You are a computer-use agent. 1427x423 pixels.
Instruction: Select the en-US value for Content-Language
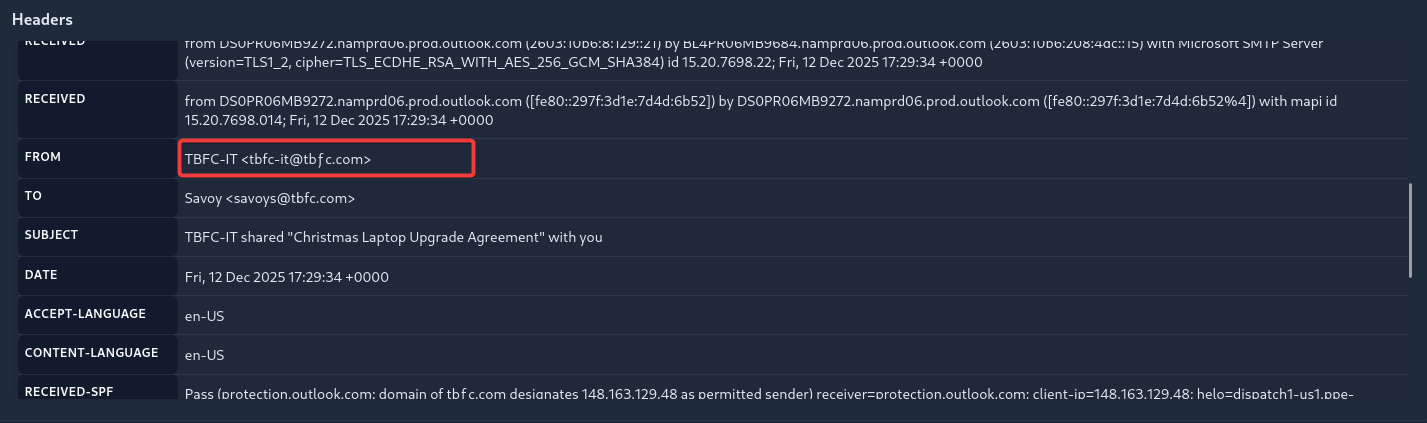coord(203,354)
